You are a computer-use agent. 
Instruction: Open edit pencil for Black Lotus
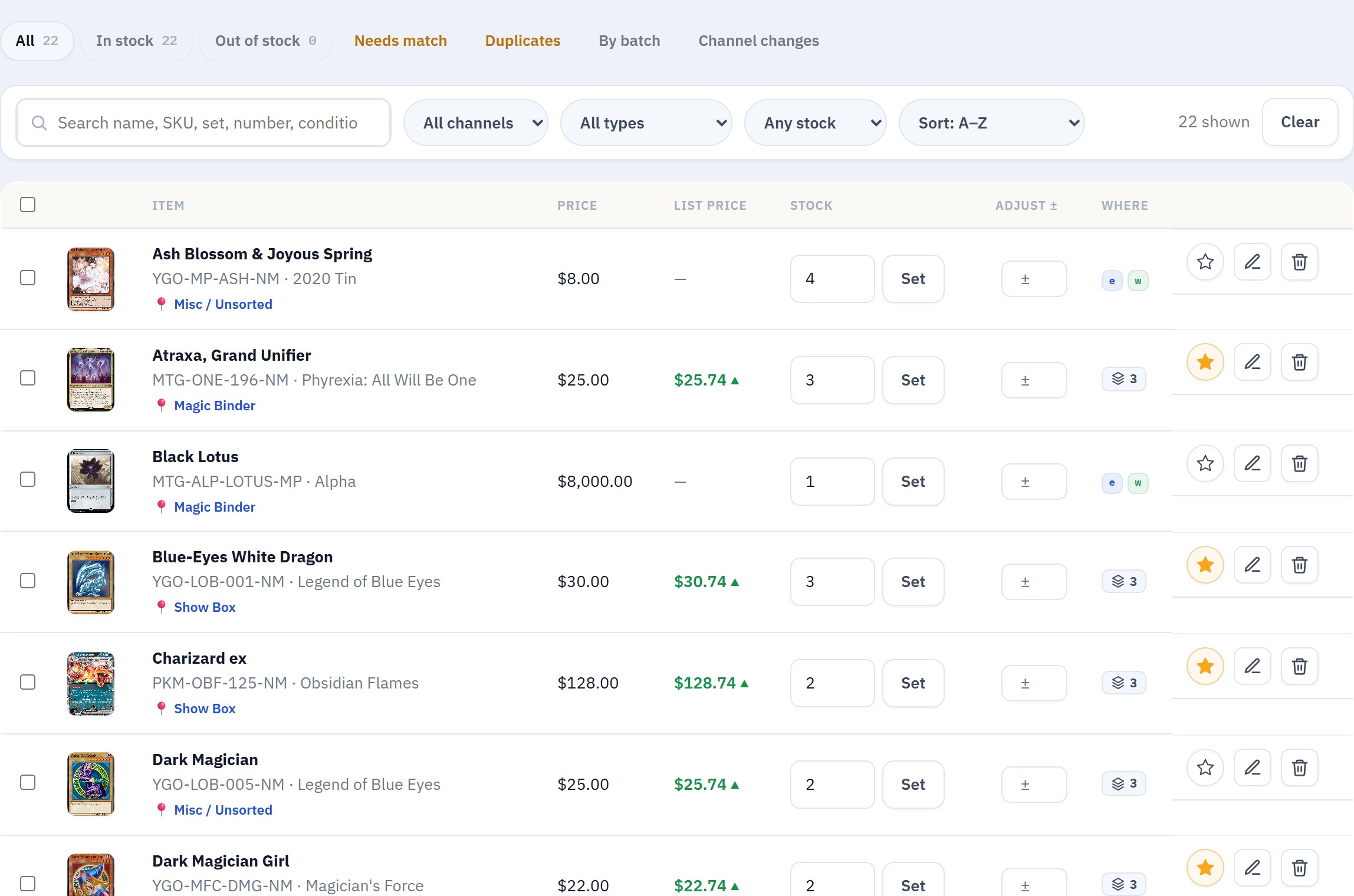click(x=1253, y=463)
